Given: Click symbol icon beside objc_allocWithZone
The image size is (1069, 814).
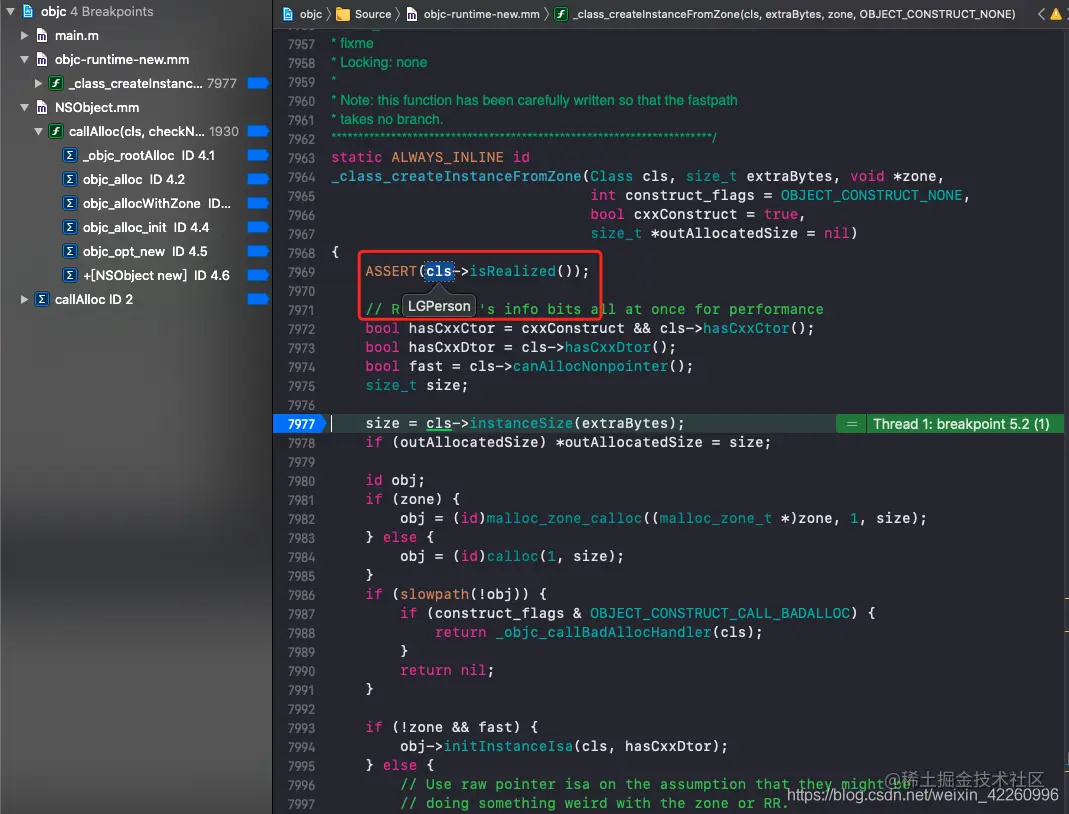Looking at the screenshot, I should [x=70, y=203].
